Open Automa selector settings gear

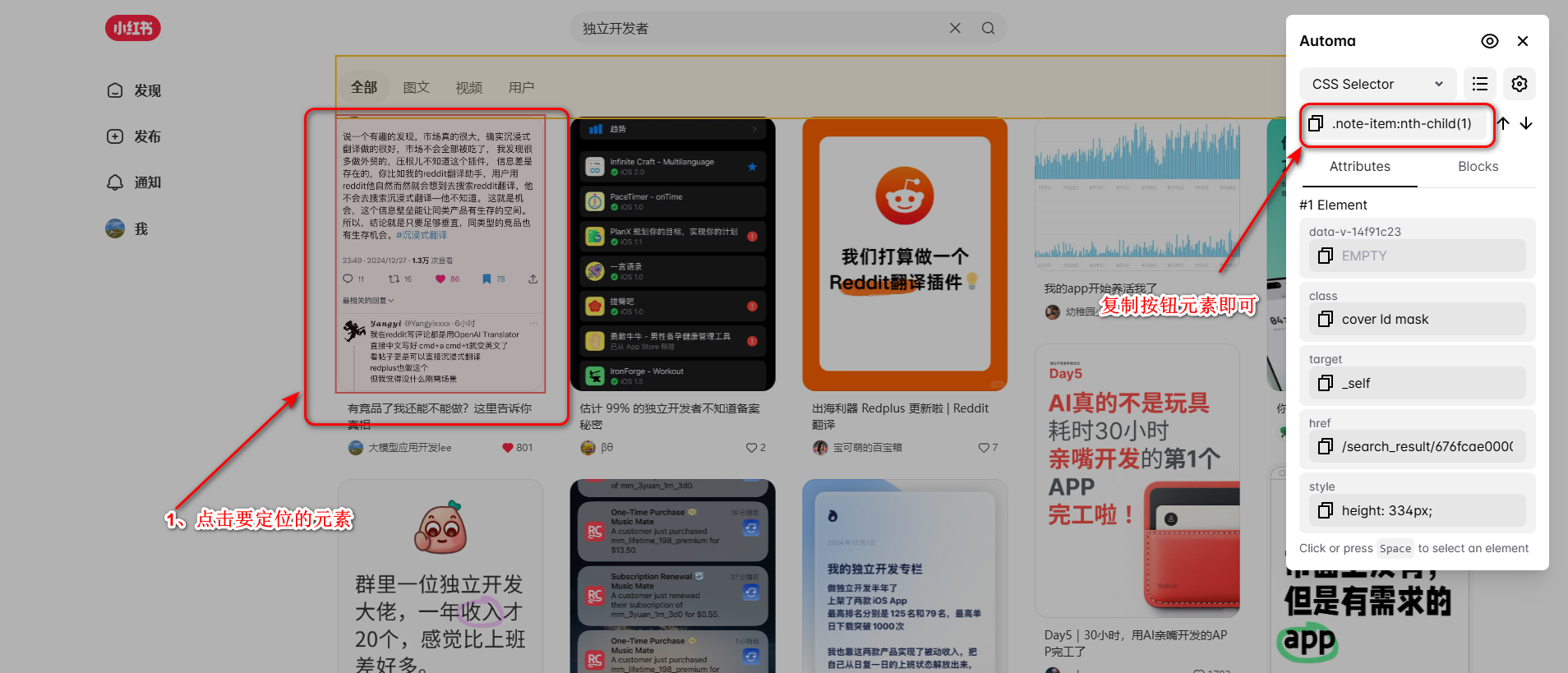pos(1520,84)
